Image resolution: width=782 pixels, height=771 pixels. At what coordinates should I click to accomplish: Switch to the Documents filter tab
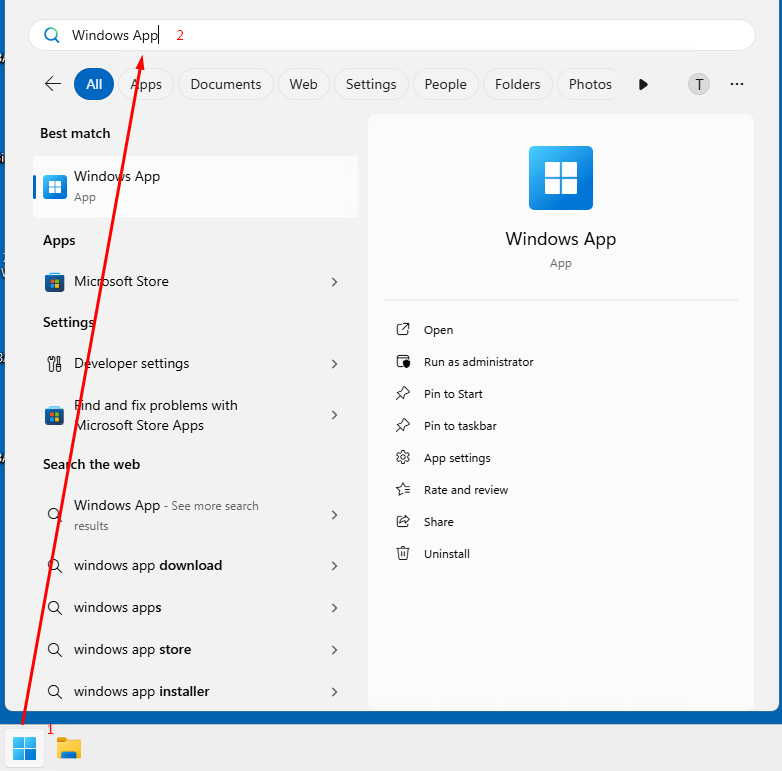coord(226,84)
